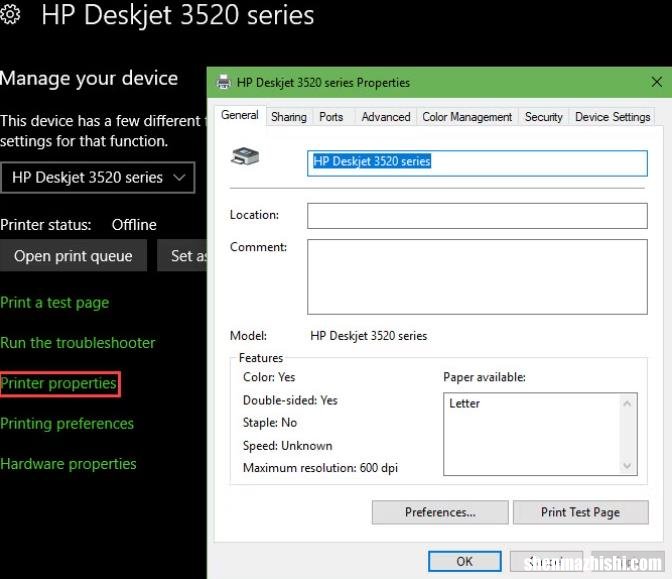The image size is (672, 579).
Task: Open the Security tab
Action: point(543,117)
